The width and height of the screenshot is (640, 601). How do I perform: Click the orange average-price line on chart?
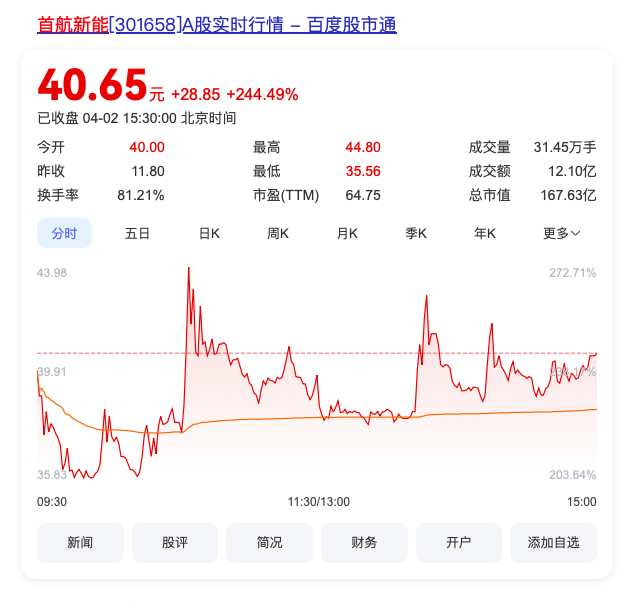(286, 418)
